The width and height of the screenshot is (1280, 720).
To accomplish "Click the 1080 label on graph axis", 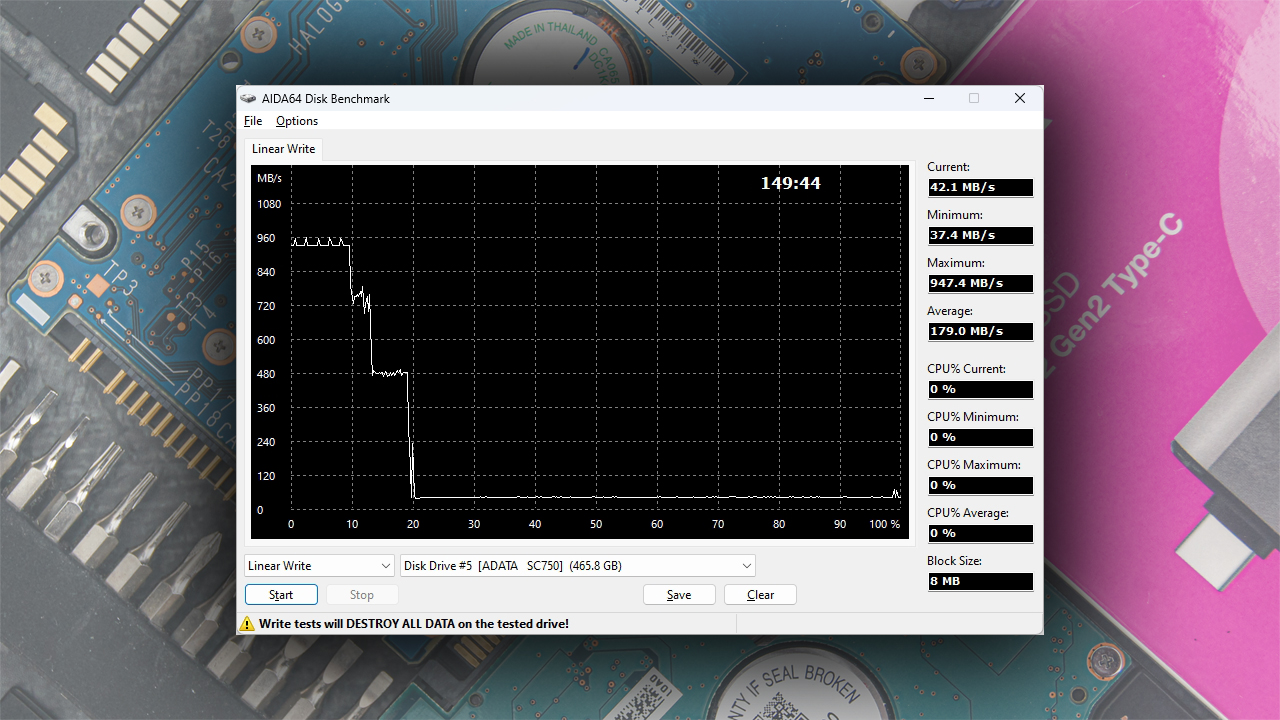I will click(269, 204).
